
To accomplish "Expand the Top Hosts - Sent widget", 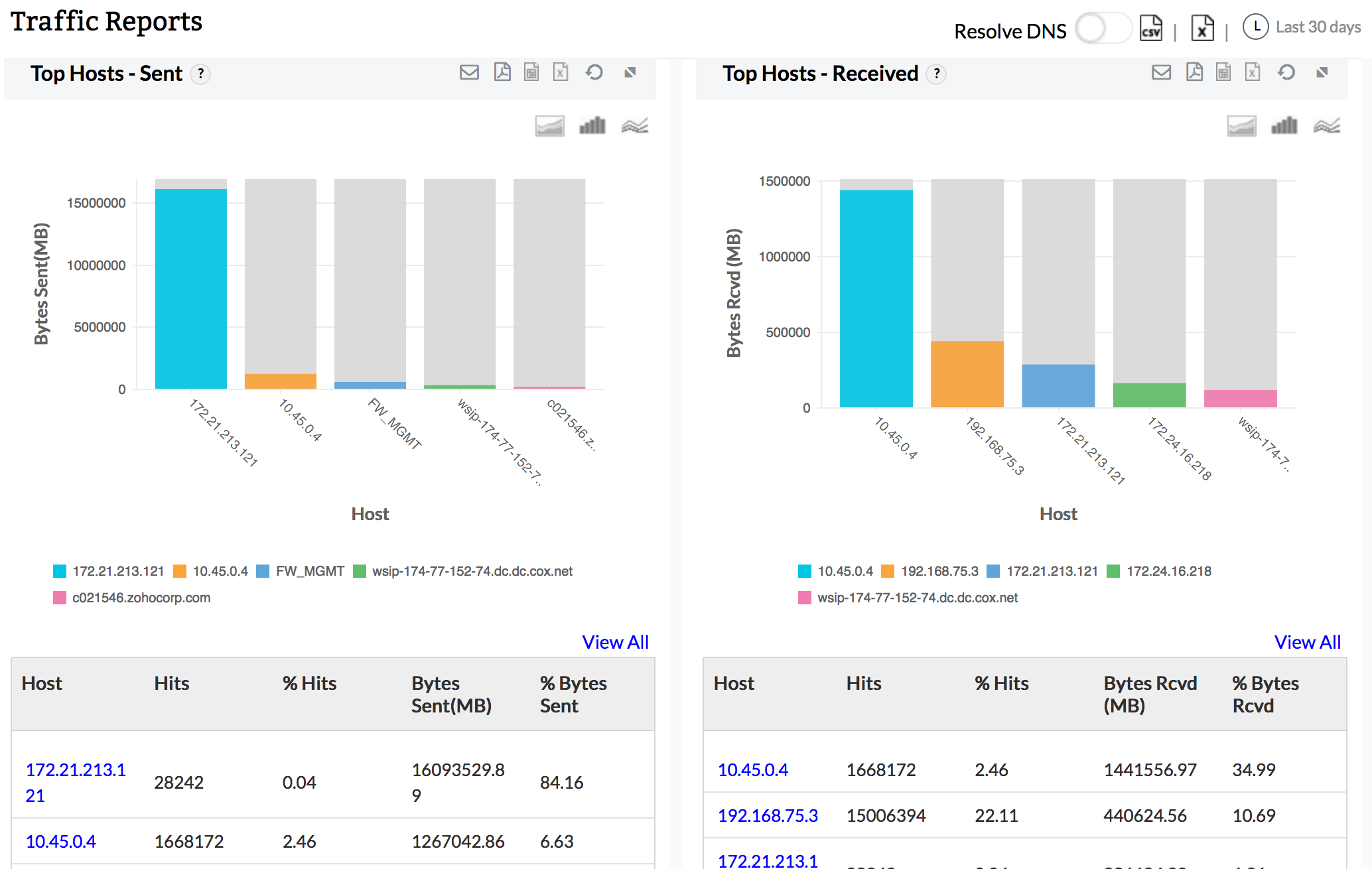I will point(630,72).
